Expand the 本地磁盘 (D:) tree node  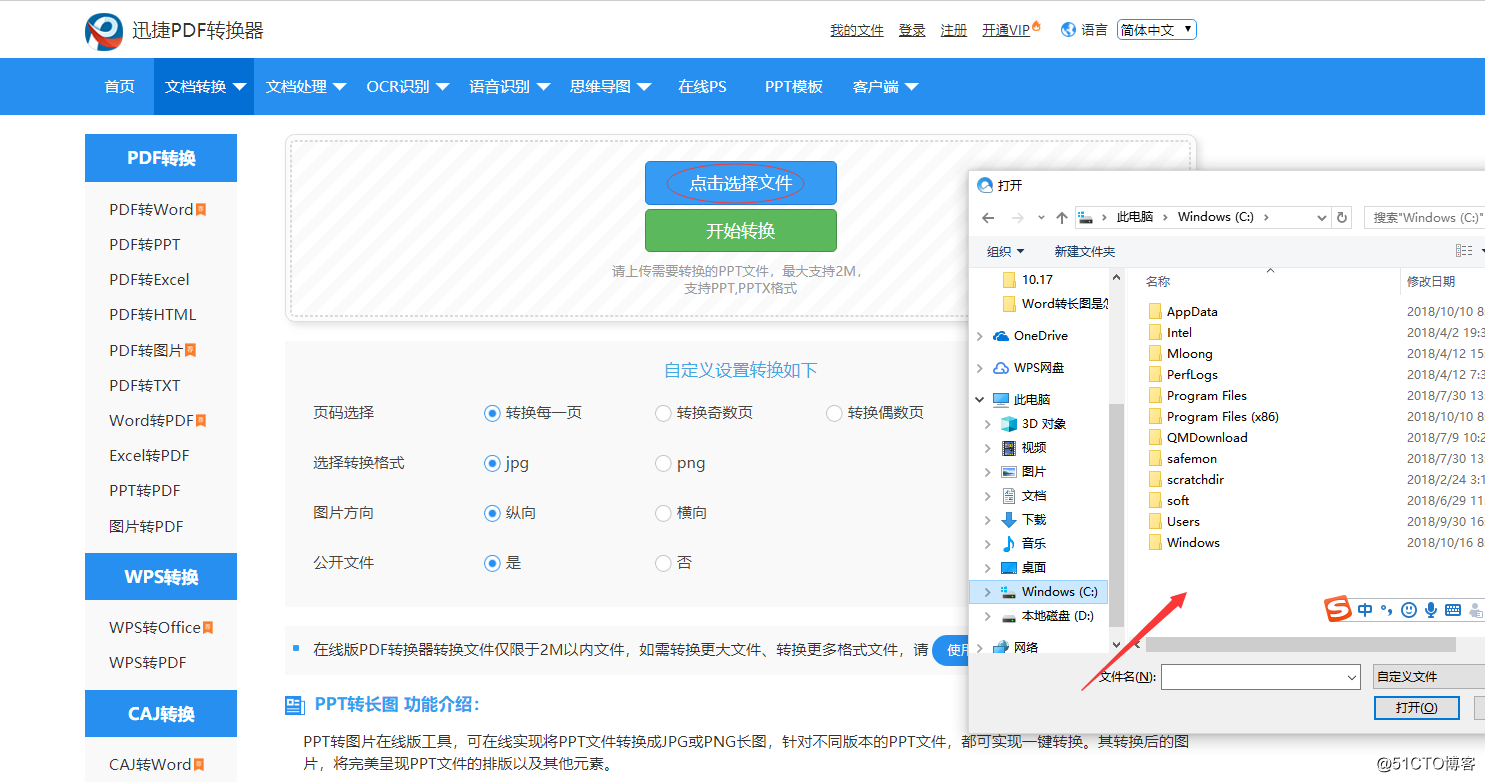(x=988, y=616)
